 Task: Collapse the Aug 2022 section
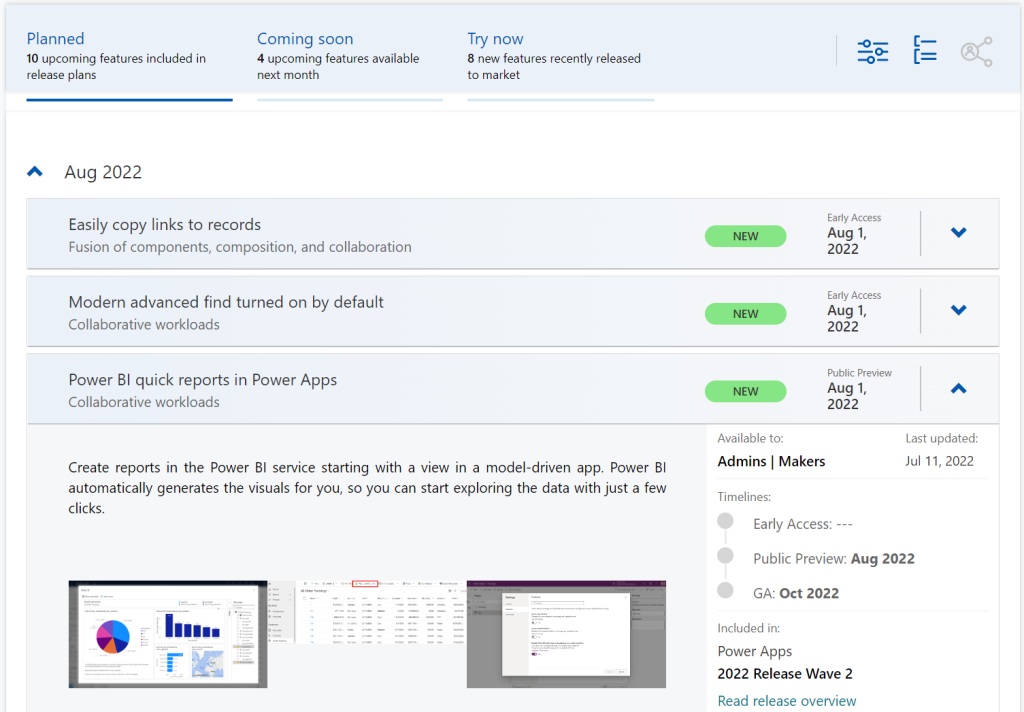(x=35, y=172)
